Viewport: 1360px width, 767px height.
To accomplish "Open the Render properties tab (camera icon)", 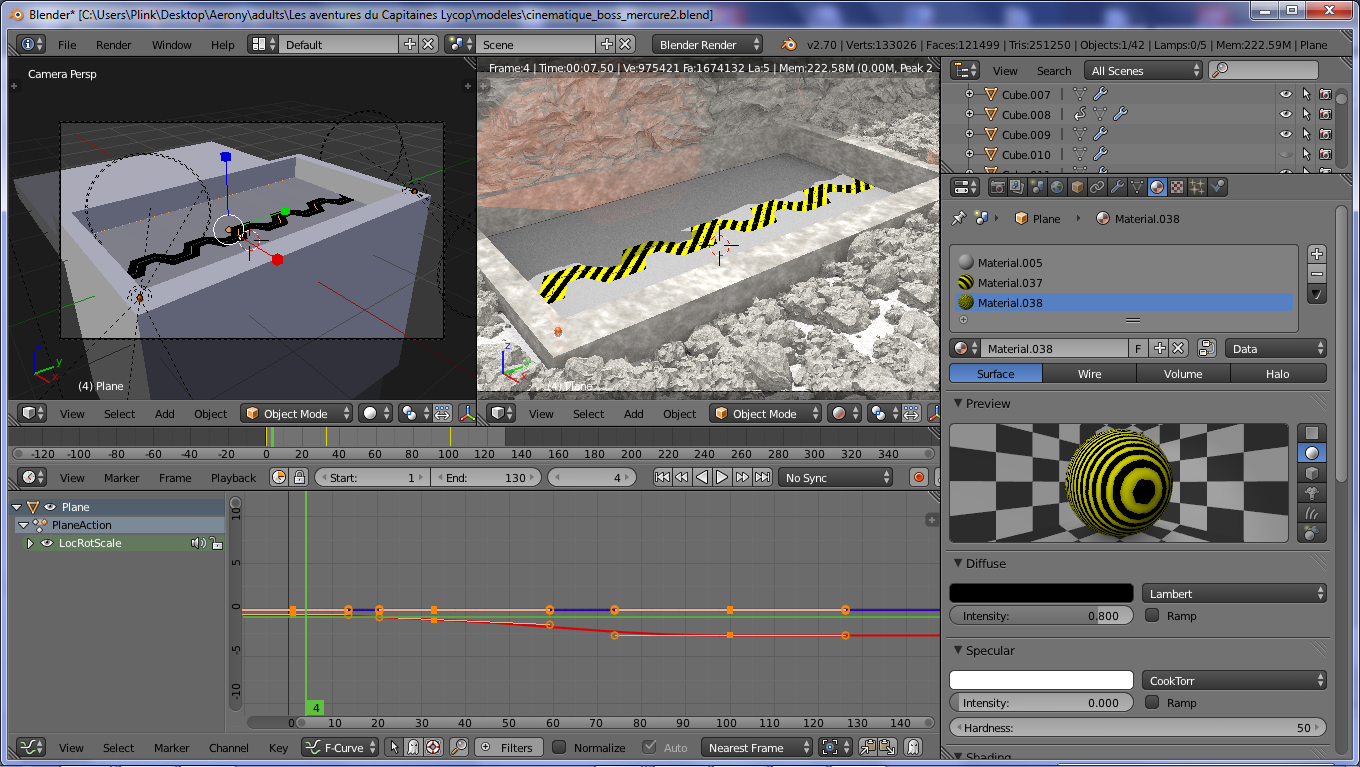I will click(x=998, y=186).
